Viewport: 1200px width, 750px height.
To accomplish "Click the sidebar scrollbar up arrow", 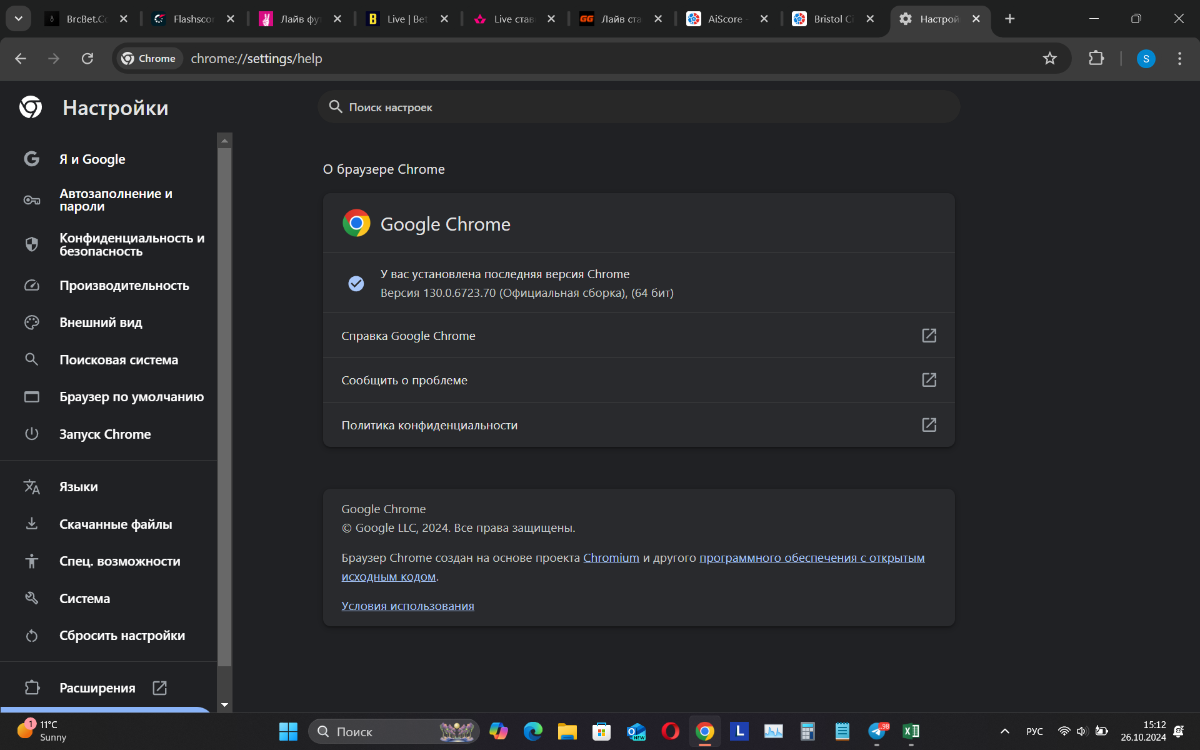I will point(225,139).
